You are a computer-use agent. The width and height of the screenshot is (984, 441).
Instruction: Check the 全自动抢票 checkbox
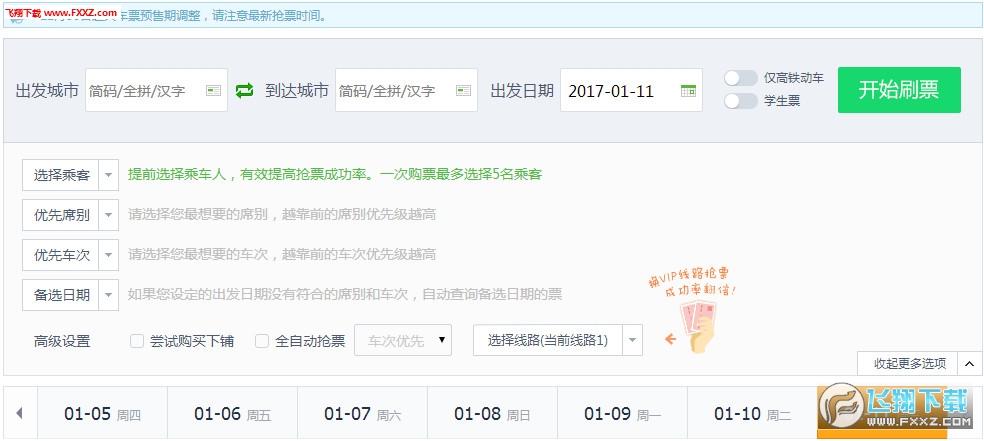(x=262, y=341)
